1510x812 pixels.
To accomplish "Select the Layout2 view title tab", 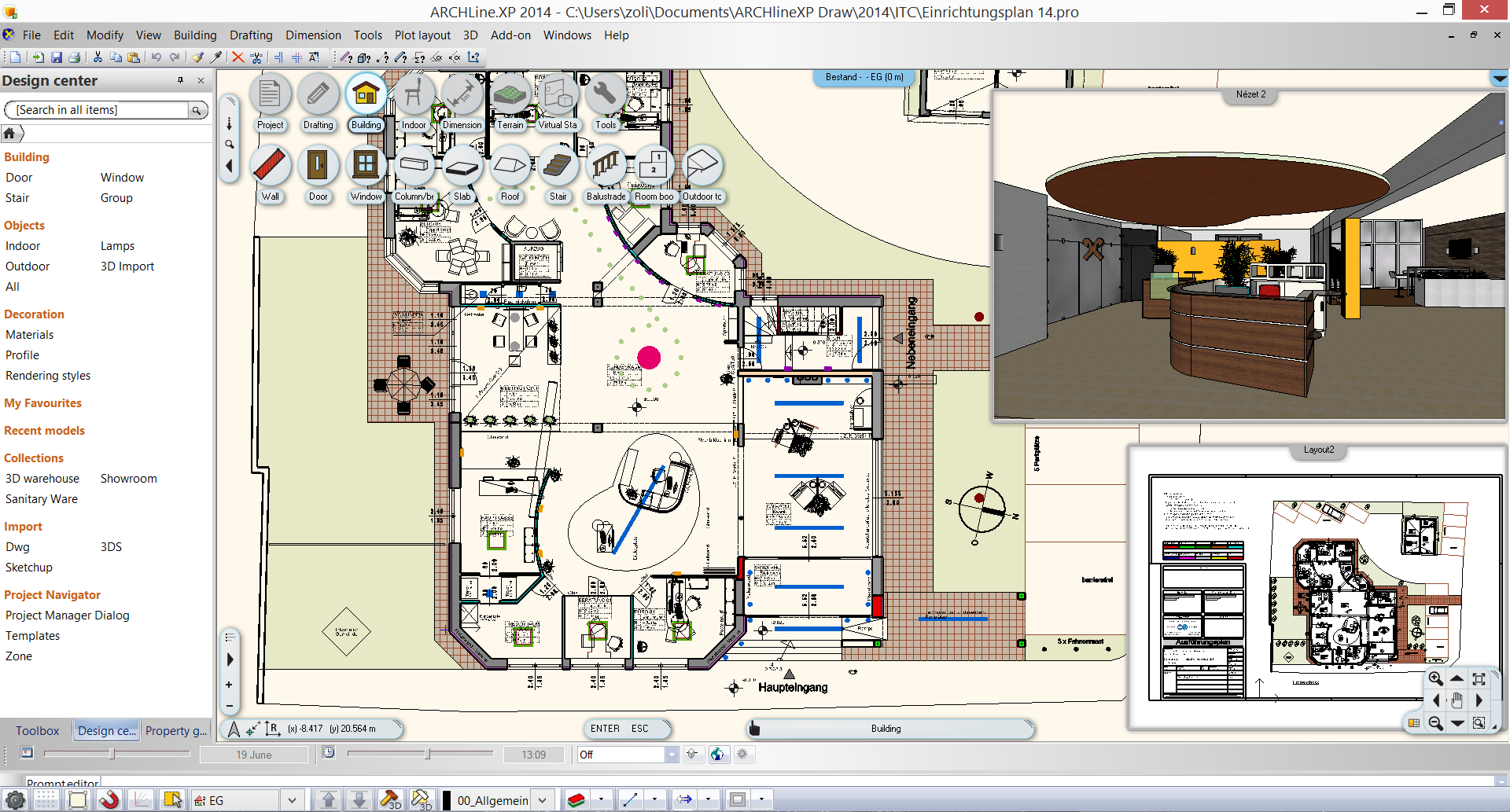I will point(1319,450).
